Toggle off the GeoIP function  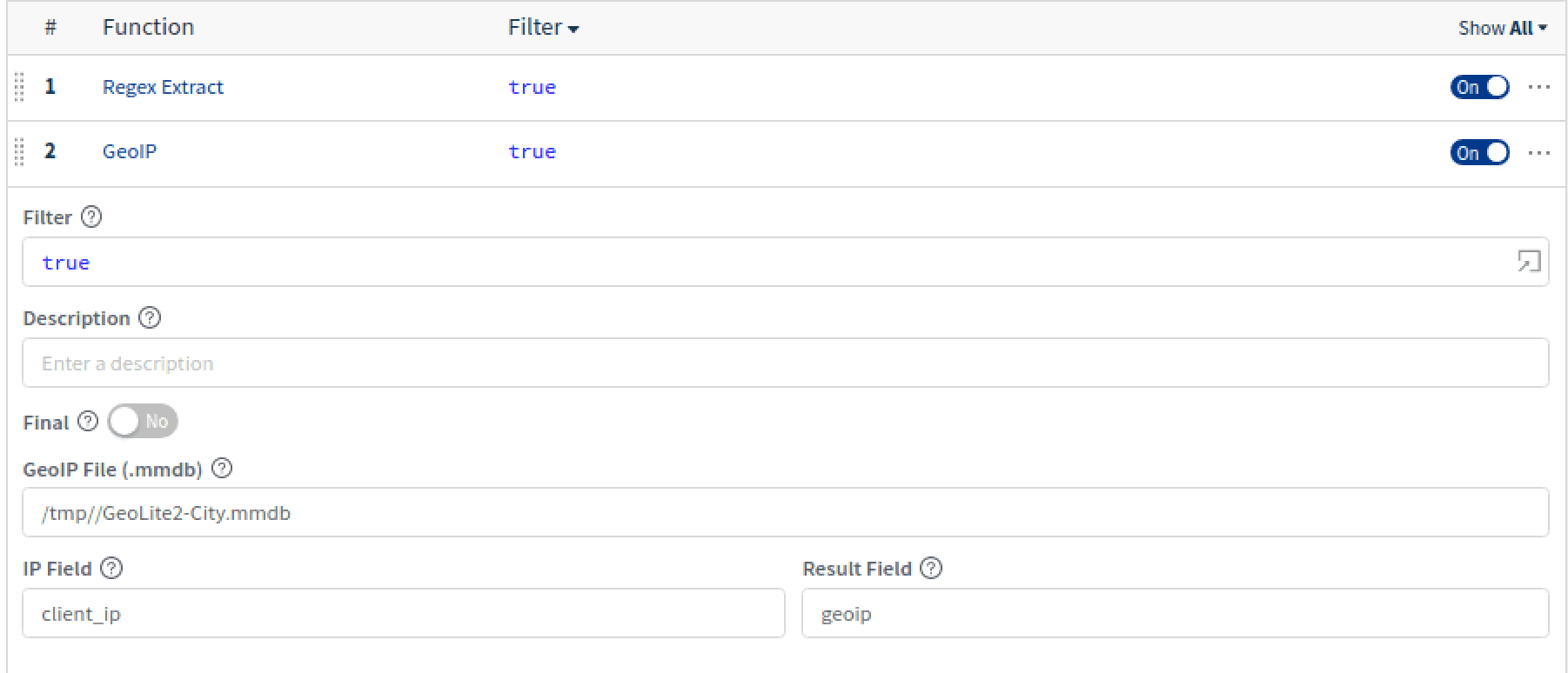(x=1479, y=152)
